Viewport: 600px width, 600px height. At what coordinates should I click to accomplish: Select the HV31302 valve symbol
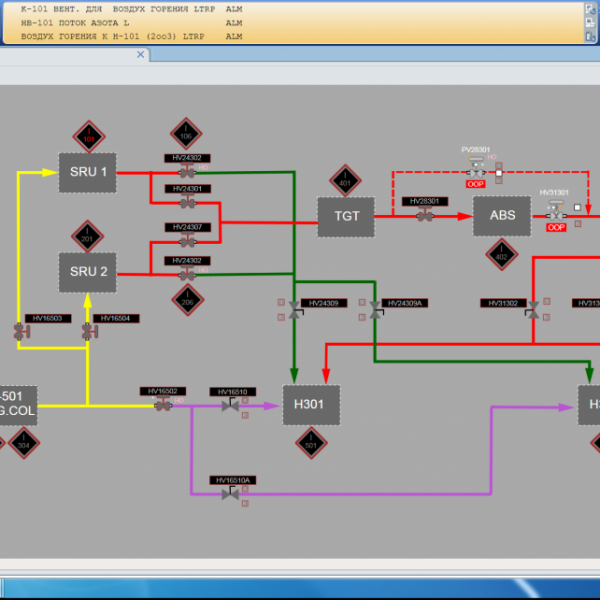pyautogui.click(x=533, y=313)
